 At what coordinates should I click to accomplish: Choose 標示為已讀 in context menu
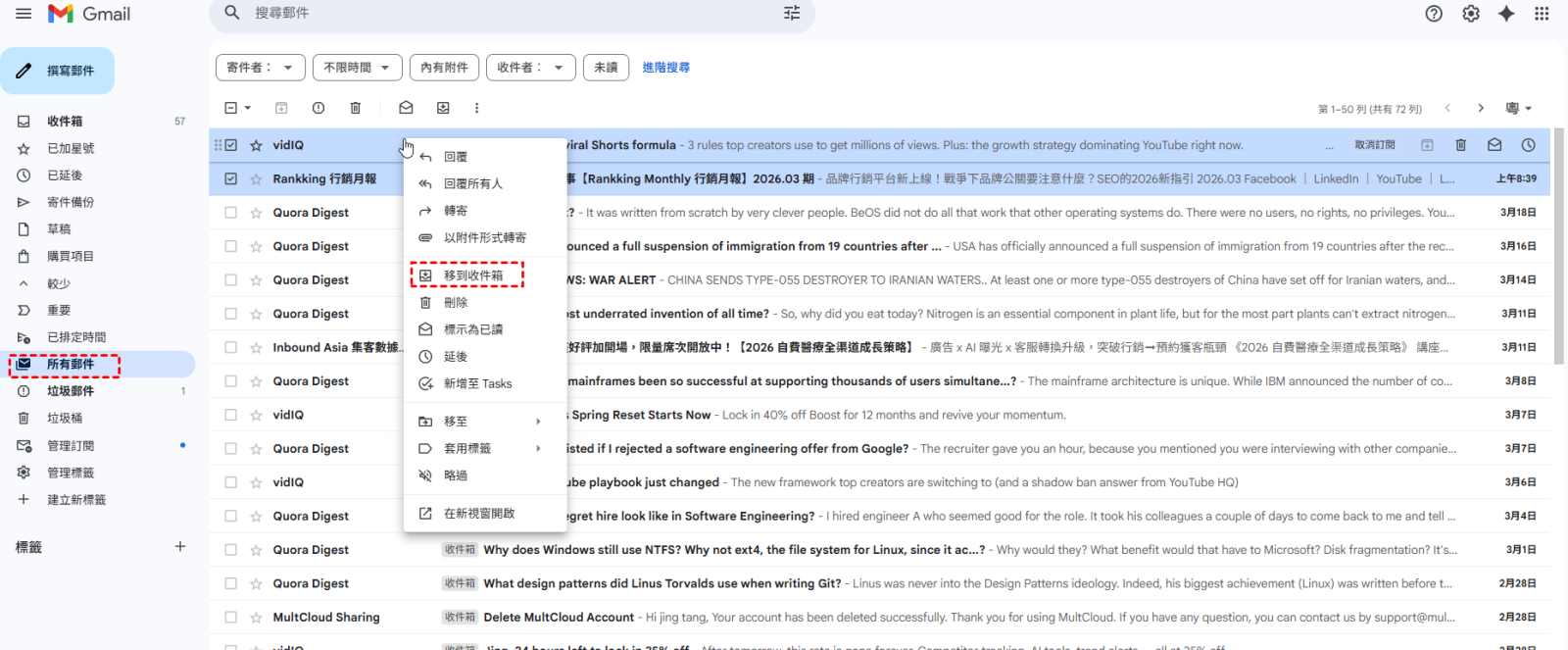(x=485, y=329)
